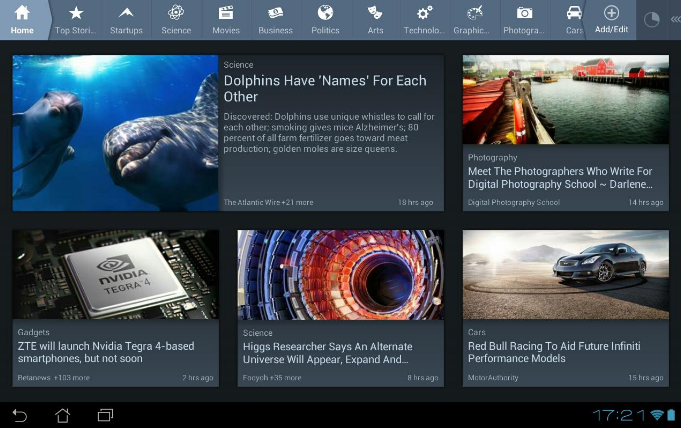Select the Science atom icon
The height and width of the screenshot is (428, 681).
(176, 13)
